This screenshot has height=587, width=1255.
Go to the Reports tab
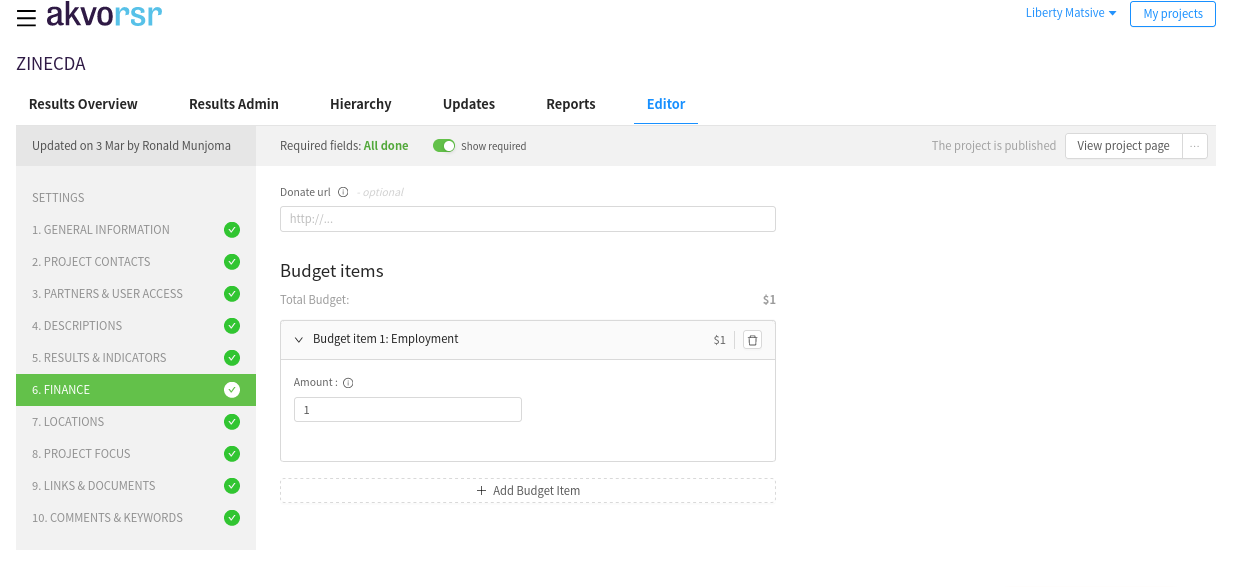(x=571, y=104)
